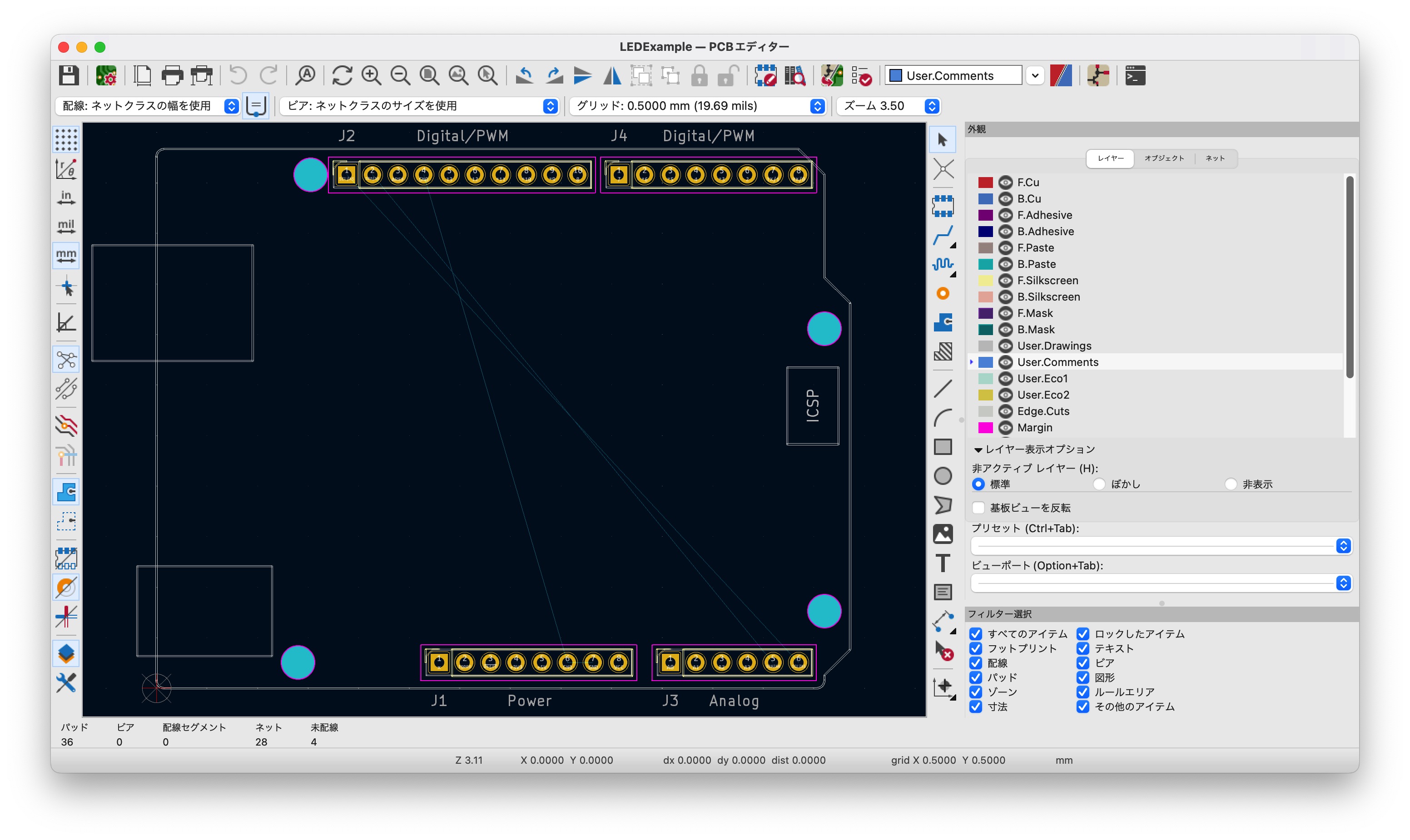Click the Lock items padlock icon
Screen dimensions: 1410x840
coord(700,75)
